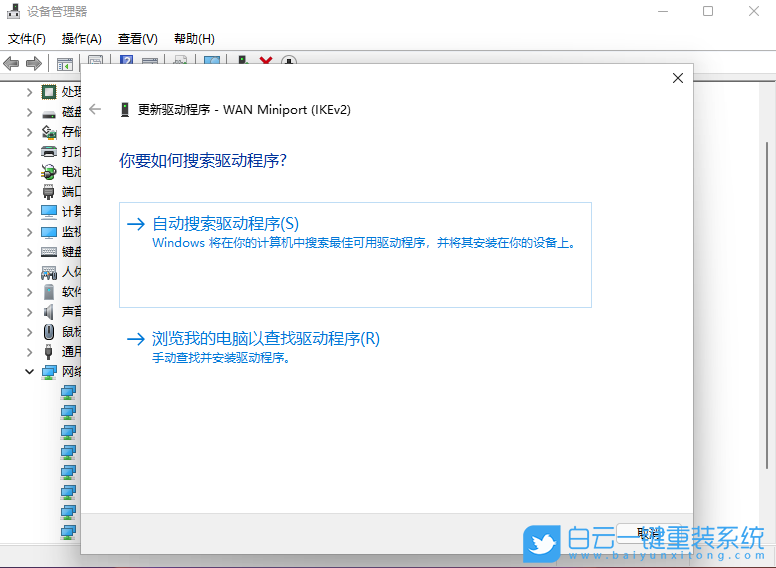776x568 pixels.
Task: Click the scan for hardware changes toolbar icon
Action: pos(212,60)
